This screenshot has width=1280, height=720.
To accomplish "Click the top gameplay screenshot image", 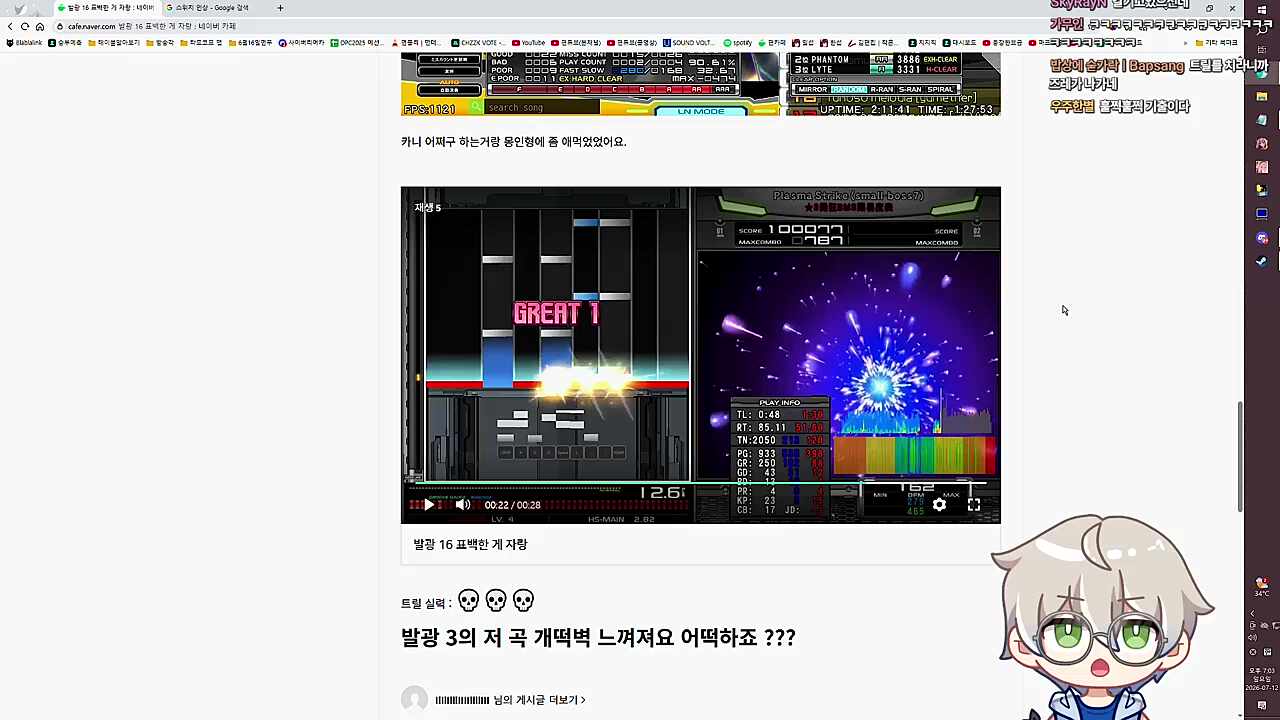I will [700, 84].
